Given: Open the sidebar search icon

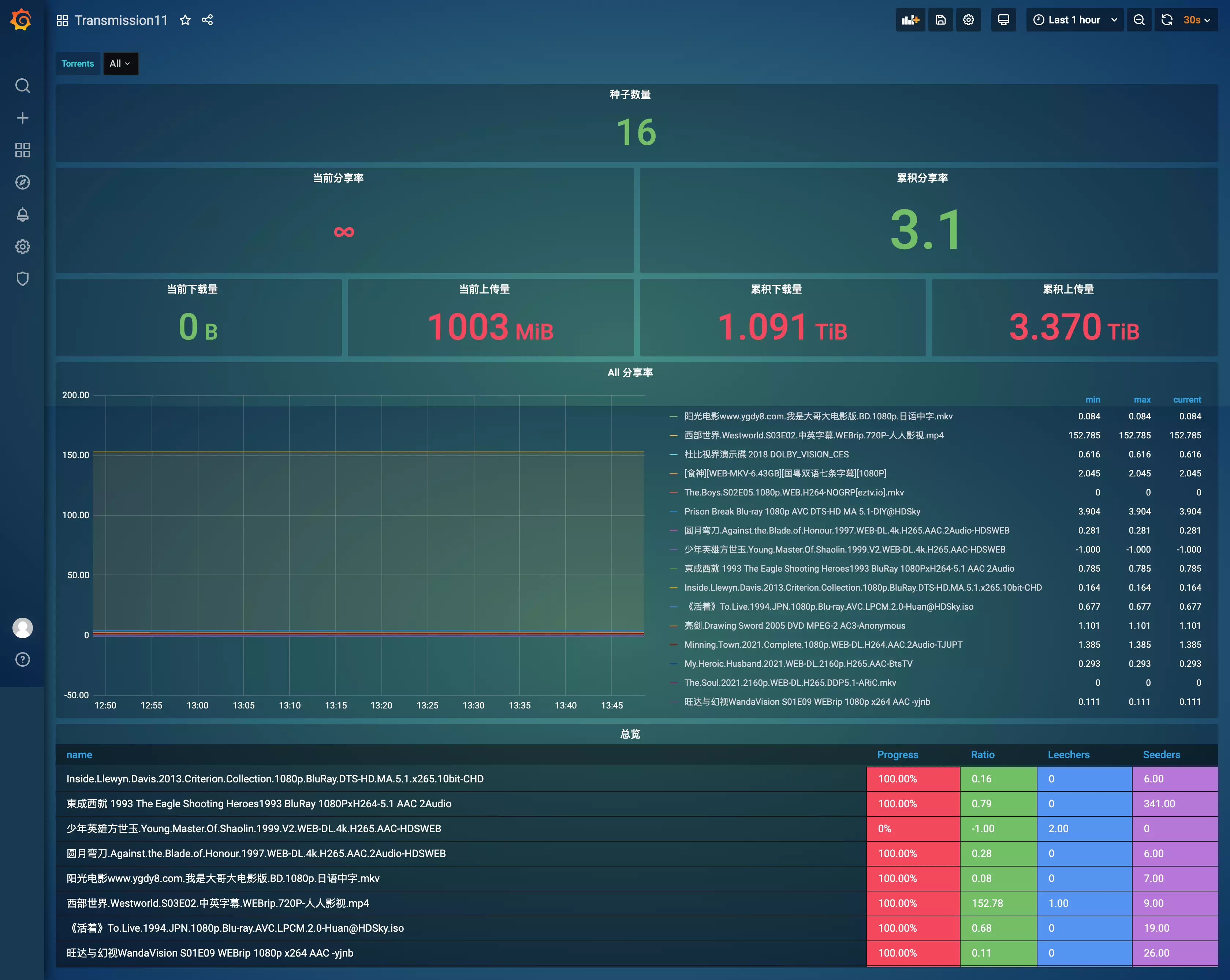Looking at the screenshot, I should point(22,86).
